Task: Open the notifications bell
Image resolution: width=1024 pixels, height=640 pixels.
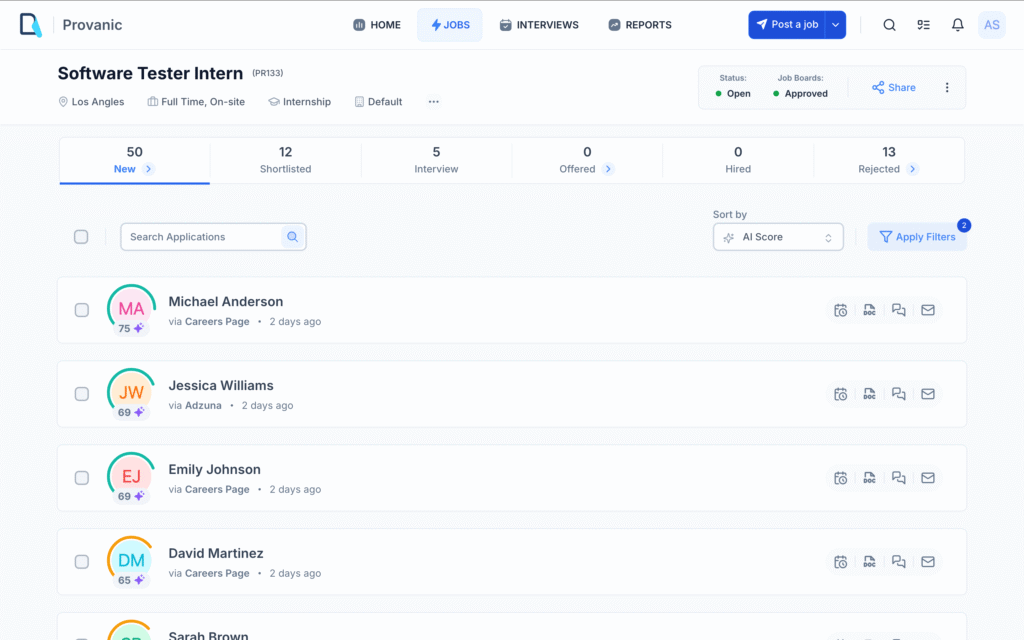Action: tap(957, 24)
